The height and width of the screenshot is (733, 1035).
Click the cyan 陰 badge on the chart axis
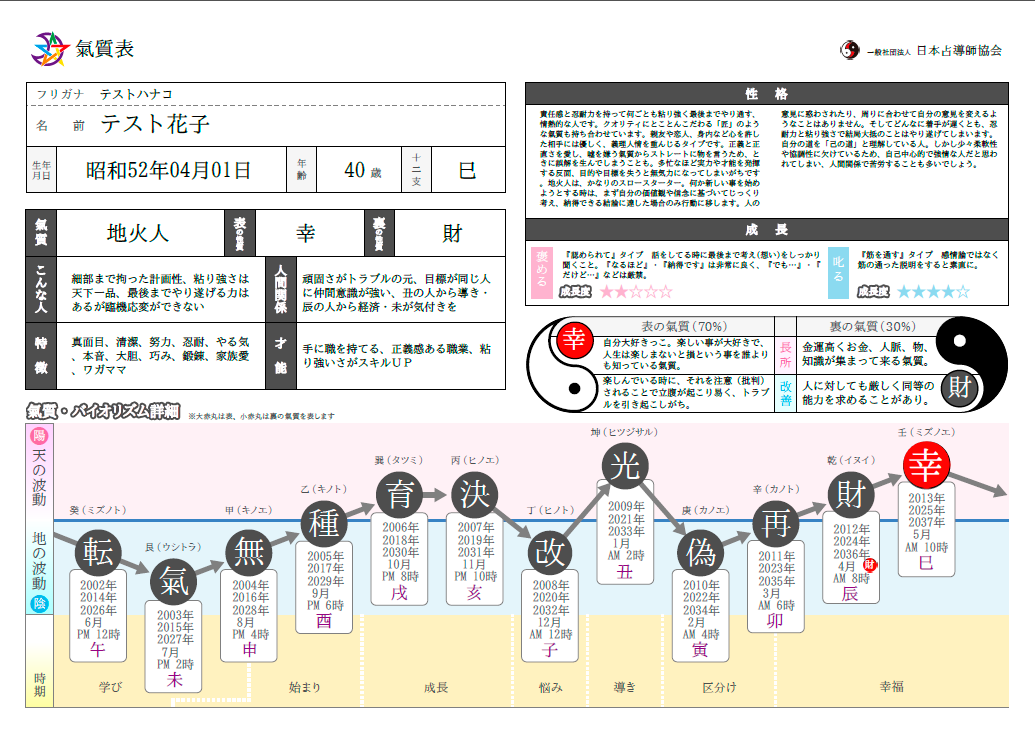pyautogui.click(x=39, y=603)
